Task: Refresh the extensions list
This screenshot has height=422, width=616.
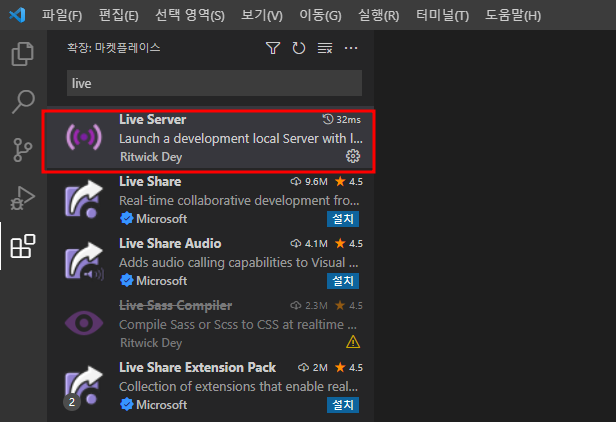Action: pos(299,48)
